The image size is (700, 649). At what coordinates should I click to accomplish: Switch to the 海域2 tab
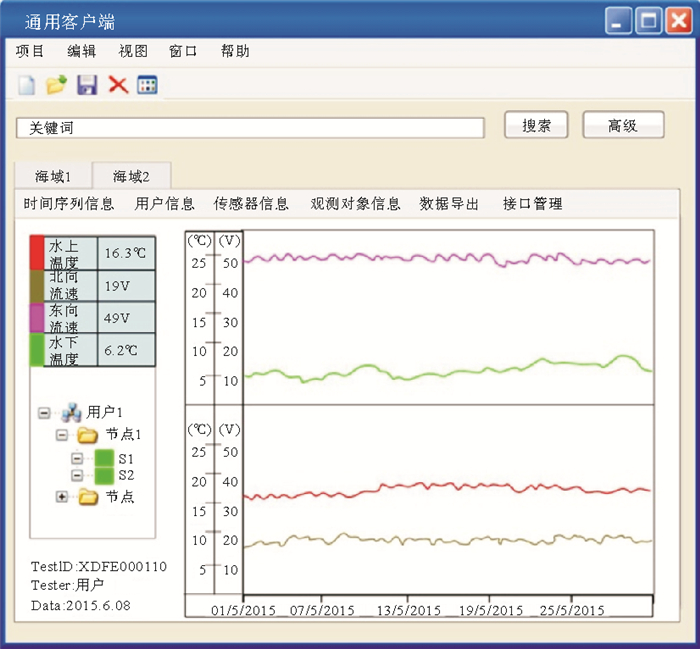click(131, 176)
